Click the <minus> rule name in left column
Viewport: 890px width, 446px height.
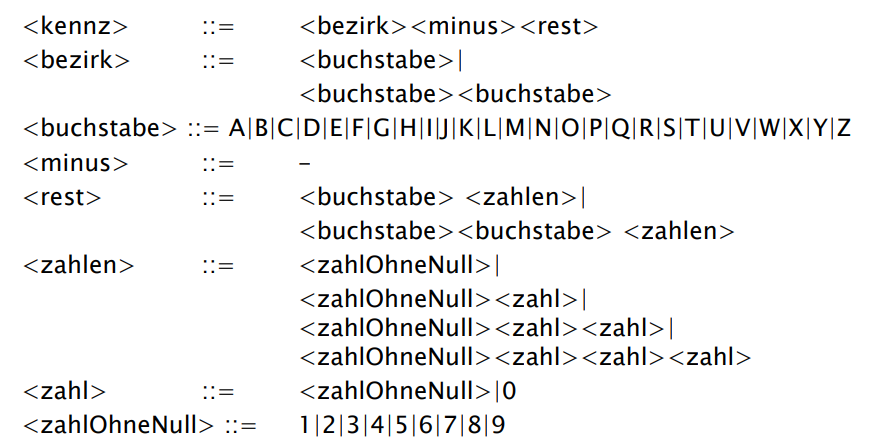[x=76, y=163]
